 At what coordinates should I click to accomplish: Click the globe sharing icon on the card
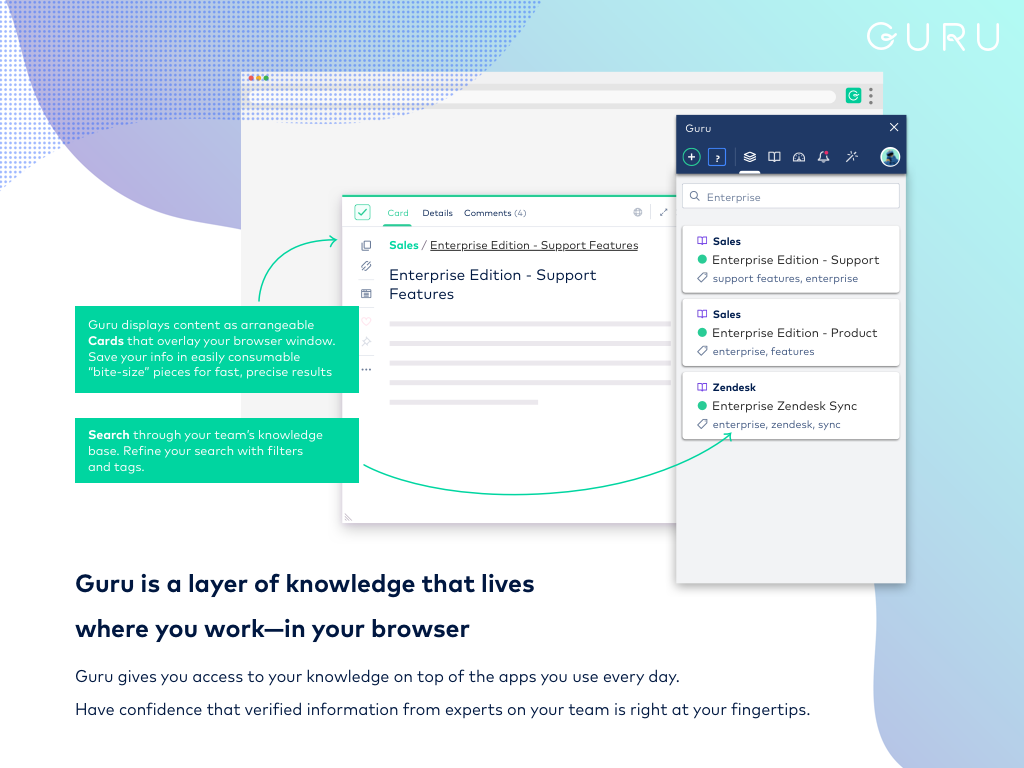[638, 212]
